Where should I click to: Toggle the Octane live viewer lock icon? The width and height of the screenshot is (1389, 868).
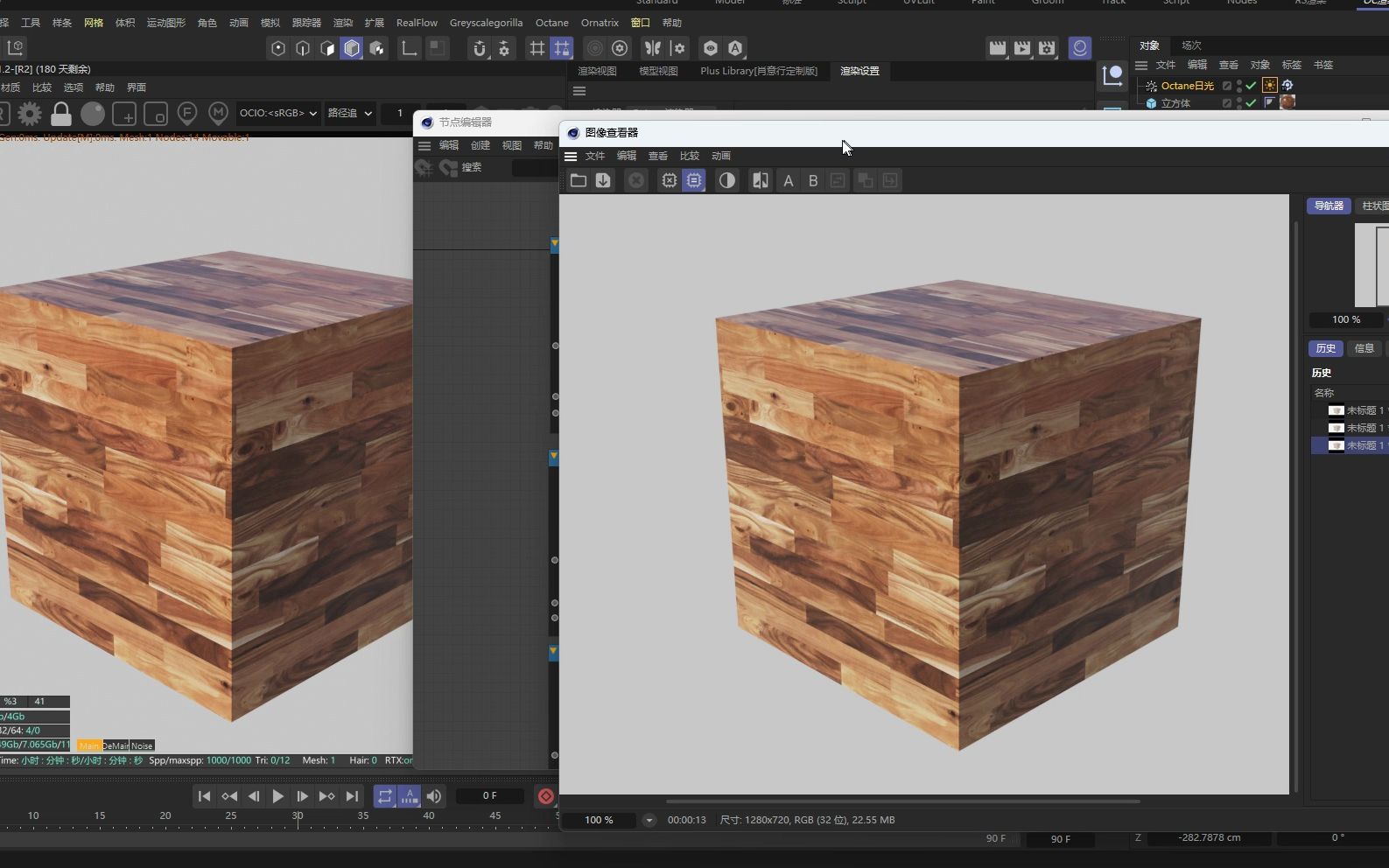click(61, 113)
